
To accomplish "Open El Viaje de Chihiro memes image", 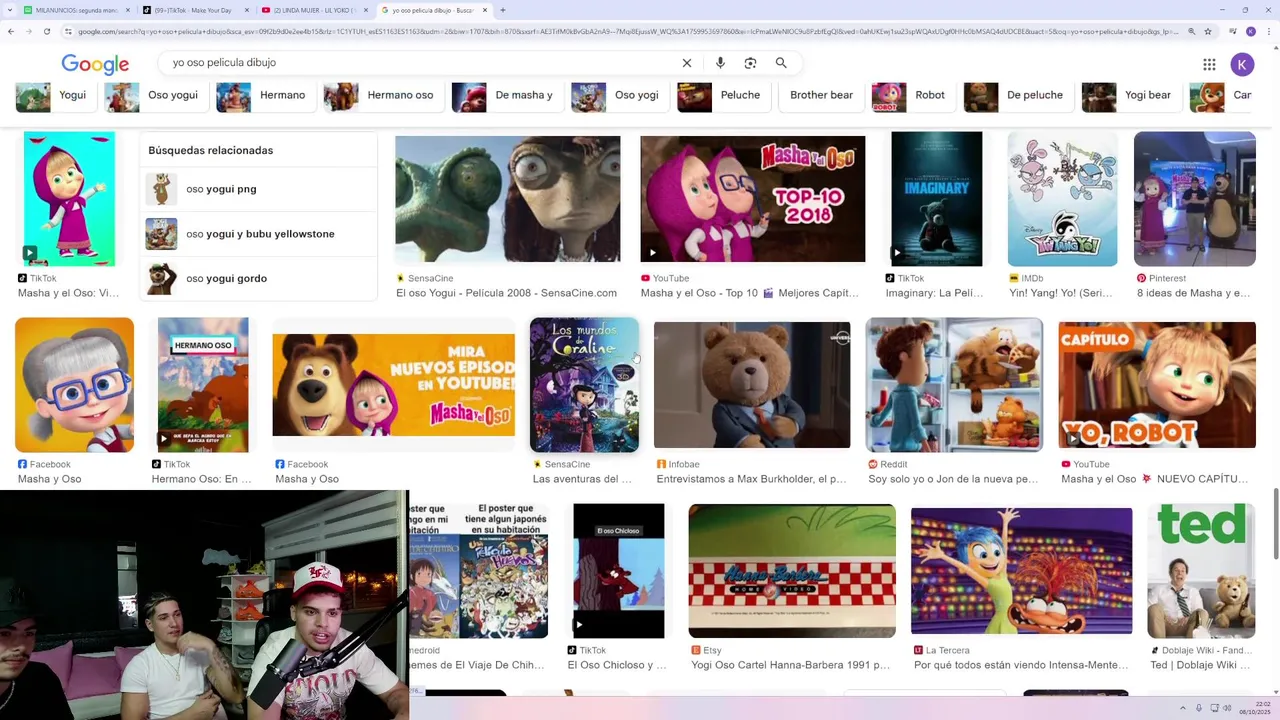I will [479, 571].
